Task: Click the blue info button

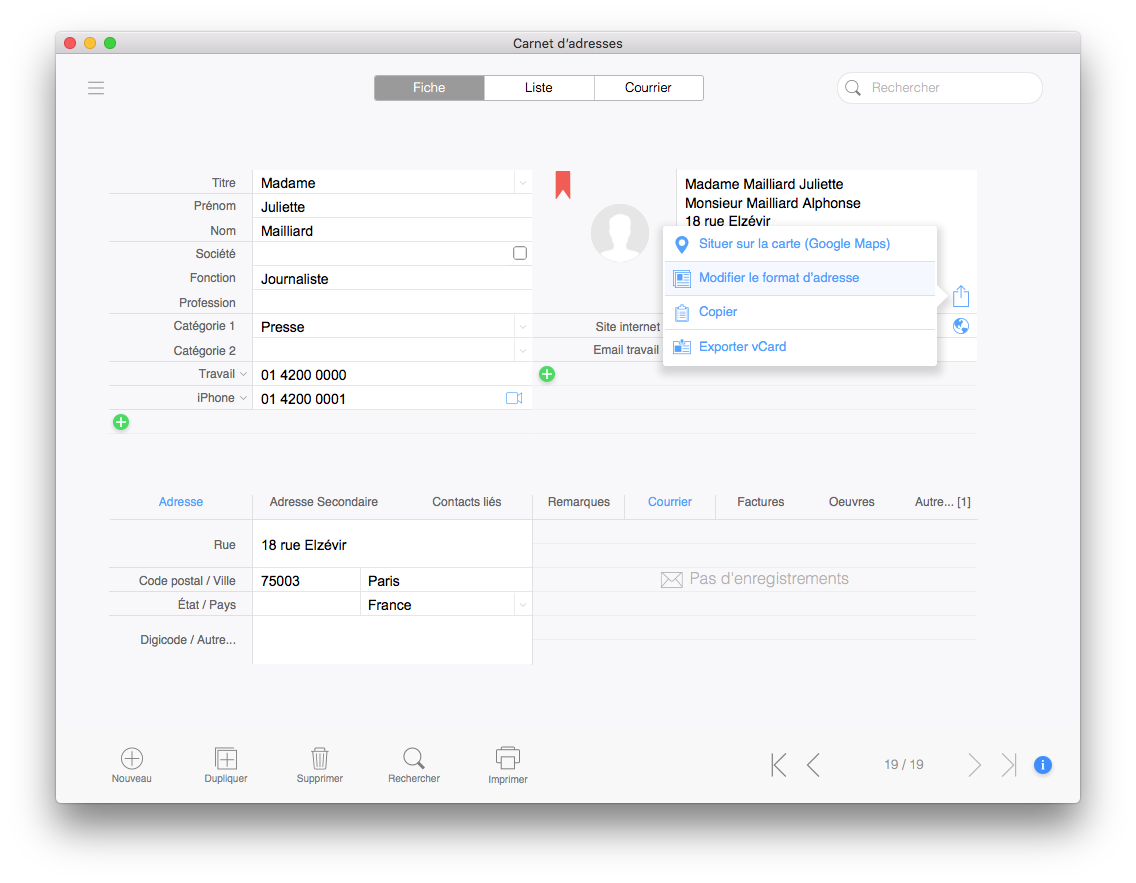Action: click(1042, 765)
